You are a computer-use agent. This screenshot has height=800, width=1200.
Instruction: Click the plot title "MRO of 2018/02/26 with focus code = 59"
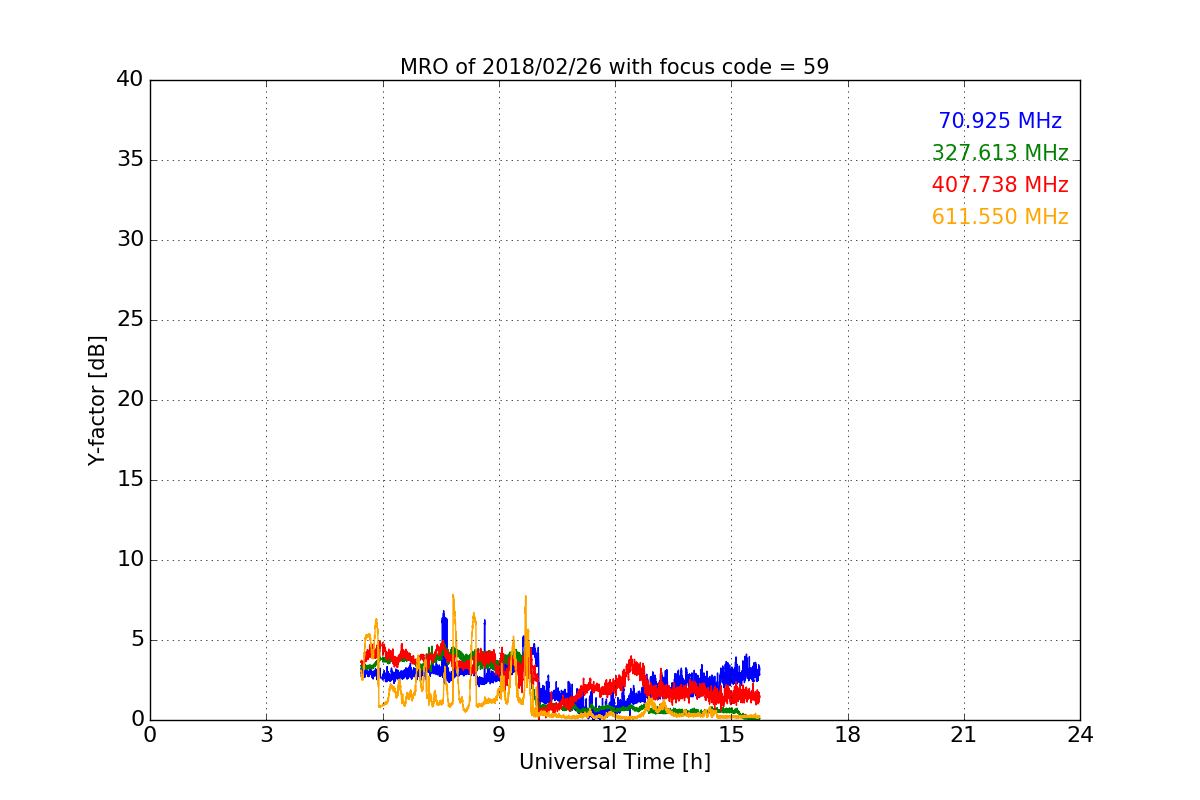[x=614, y=67]
